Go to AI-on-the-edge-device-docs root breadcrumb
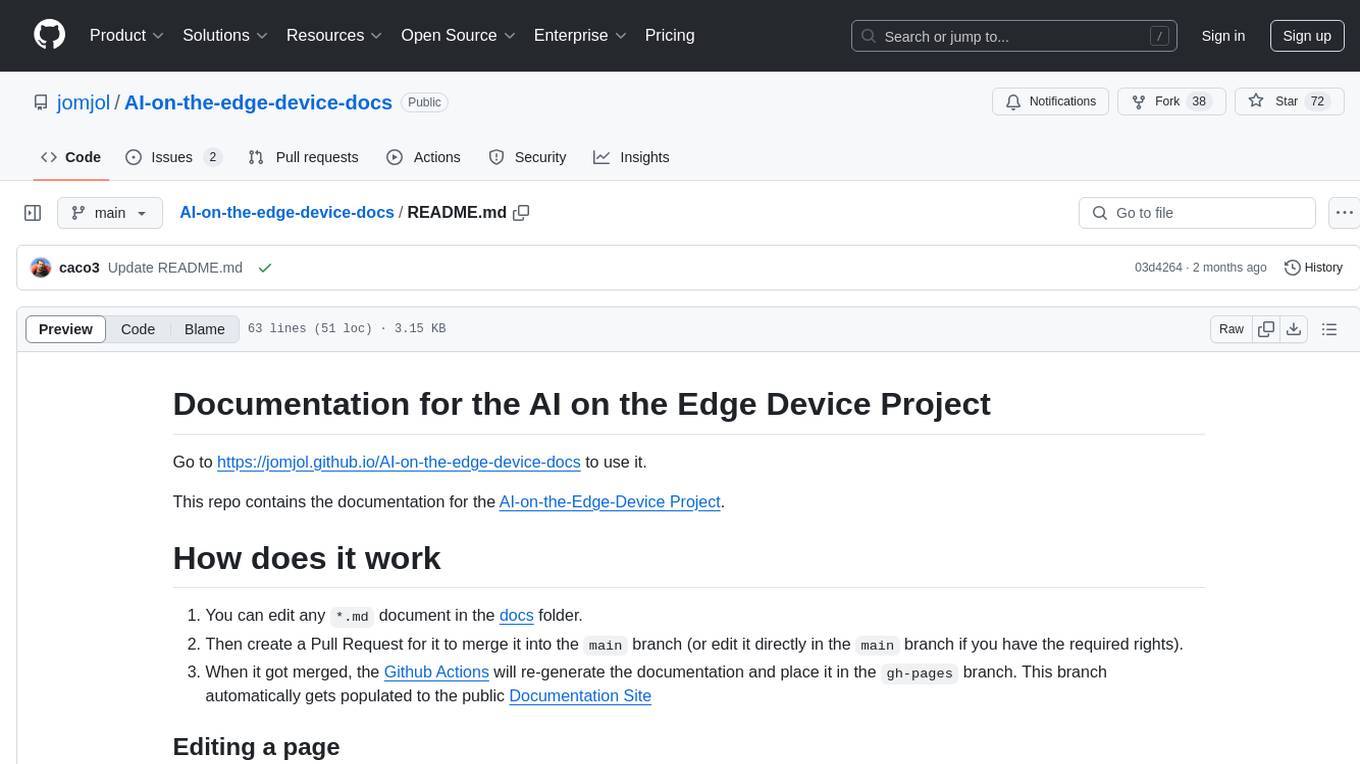Image resolution: width=1360 pixels, height=764 pixels. coord(287,213)
